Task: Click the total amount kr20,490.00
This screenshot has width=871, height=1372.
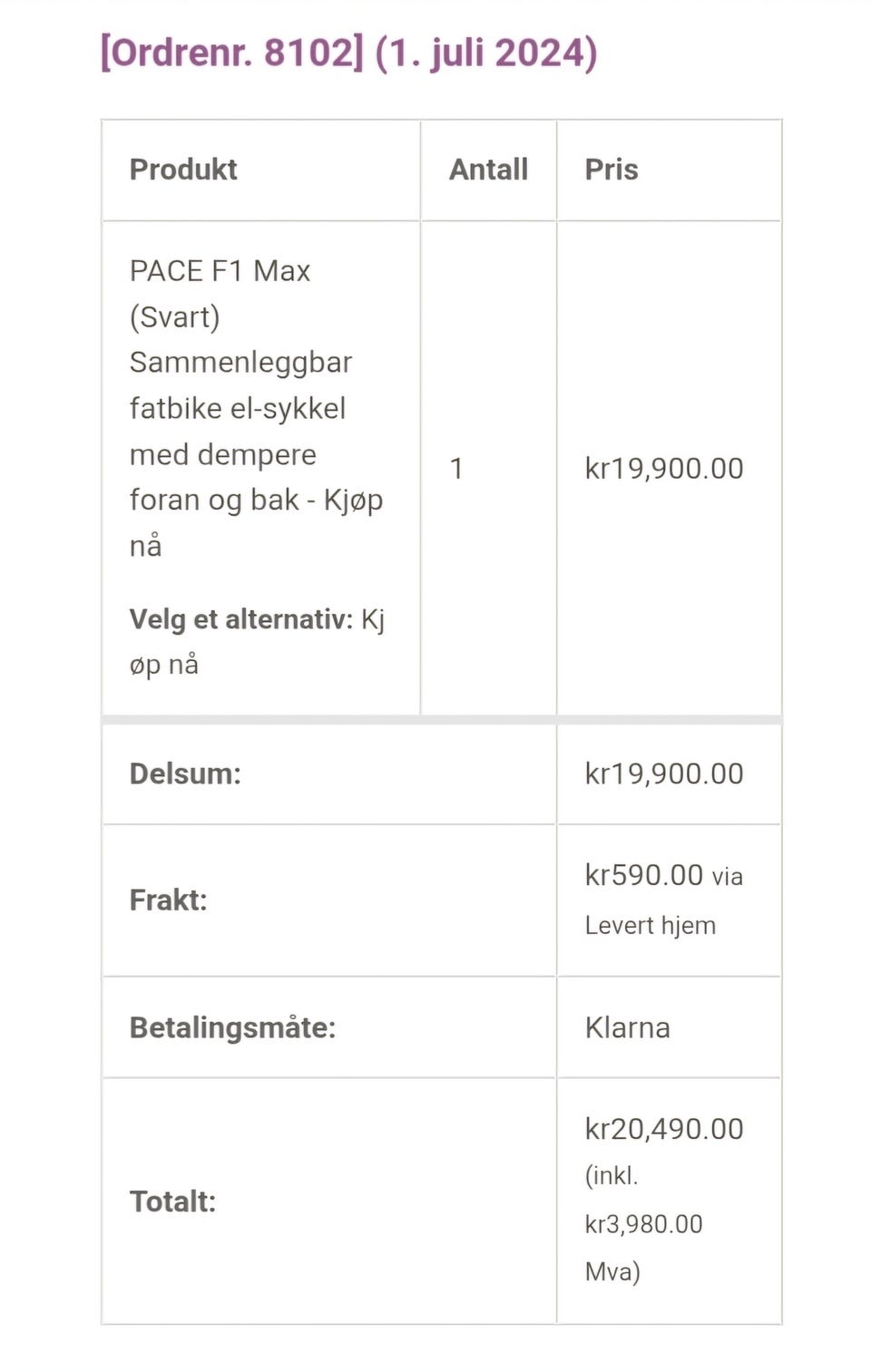Action: click(664, 1129)
